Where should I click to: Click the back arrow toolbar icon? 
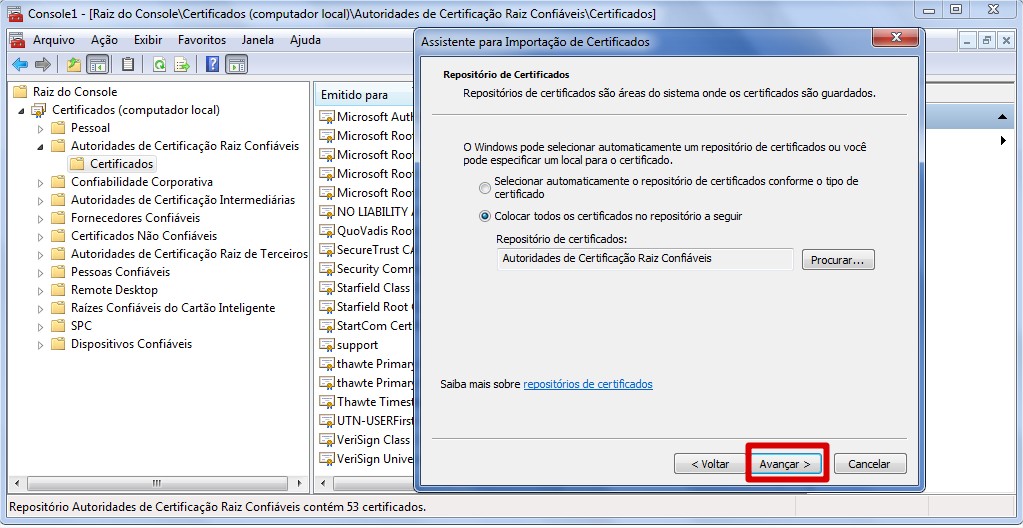click(19, 64)
